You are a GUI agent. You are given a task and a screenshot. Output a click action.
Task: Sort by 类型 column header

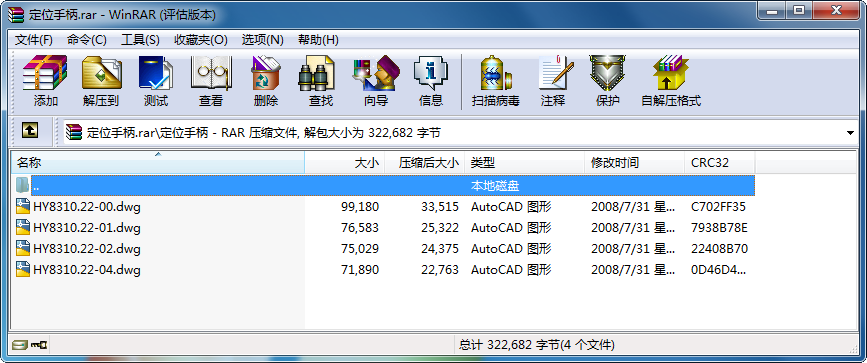[524, 163]
